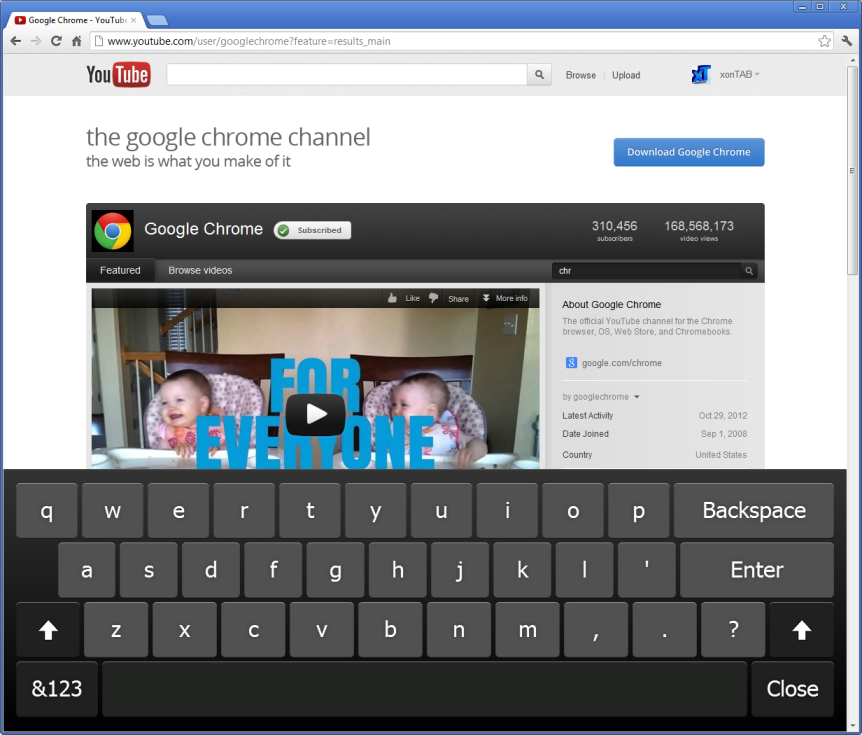Tap the p key
Viewport: 862px width, 735px height.
coord(639,511)
